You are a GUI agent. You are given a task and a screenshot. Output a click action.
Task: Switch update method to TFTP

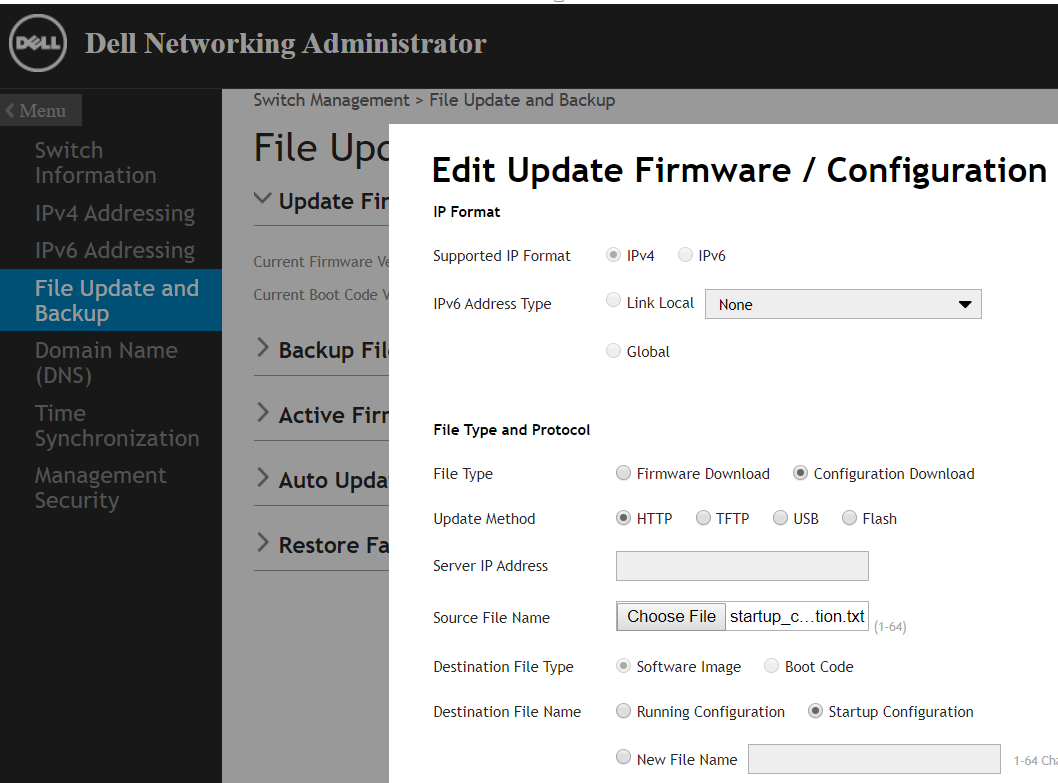pos(703,518)
